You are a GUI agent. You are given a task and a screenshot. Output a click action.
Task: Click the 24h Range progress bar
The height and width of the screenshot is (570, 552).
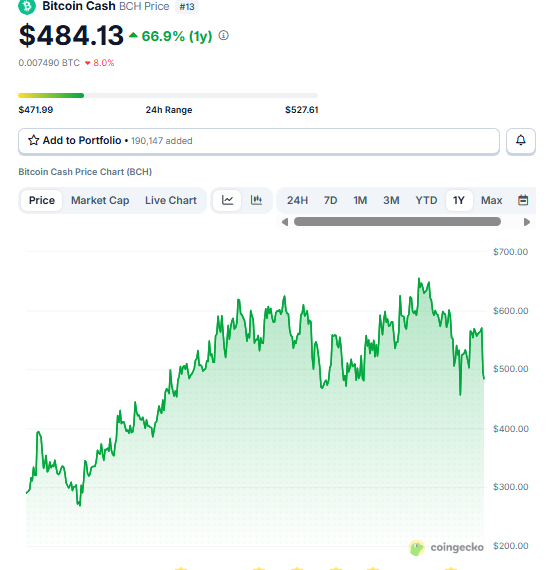click(x=168, y=96)
